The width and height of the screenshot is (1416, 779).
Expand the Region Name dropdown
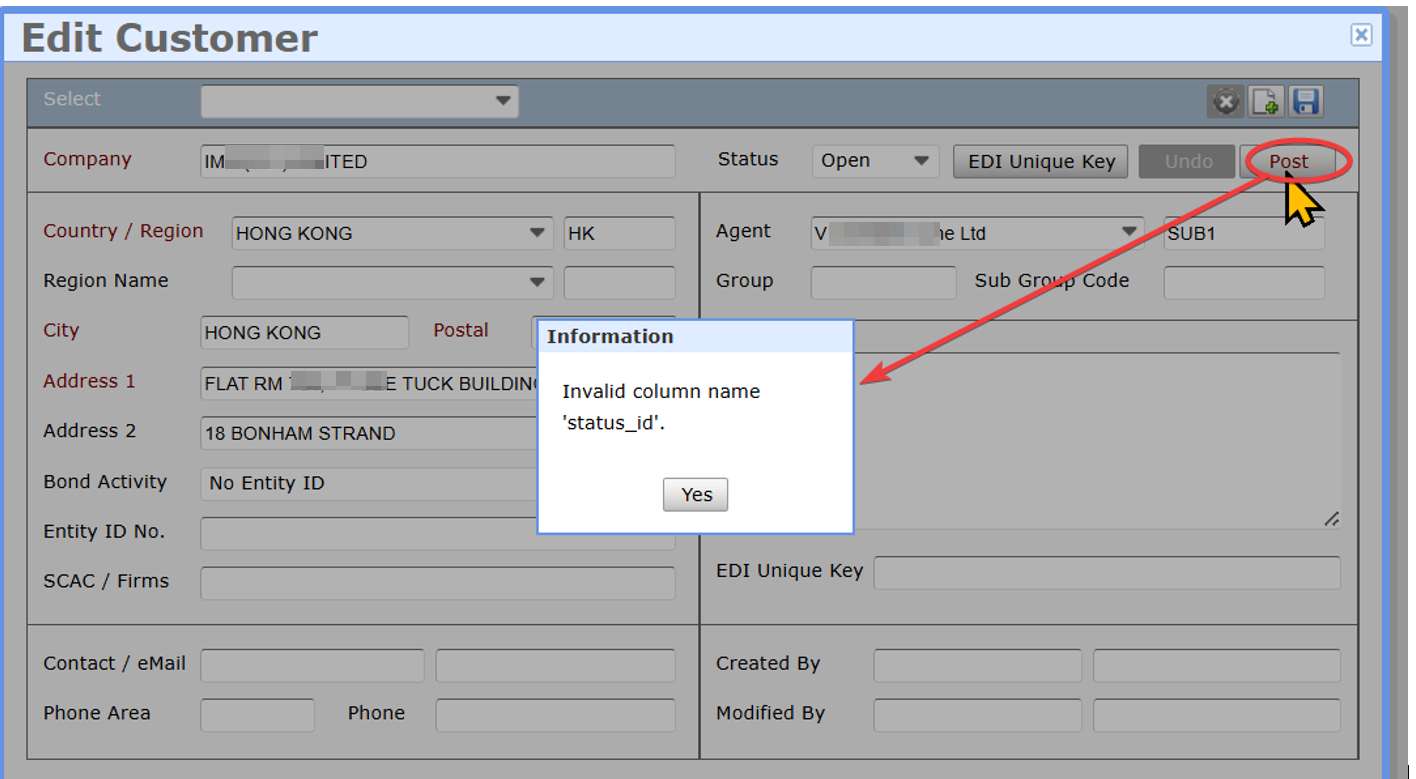[x=392, y=283]
